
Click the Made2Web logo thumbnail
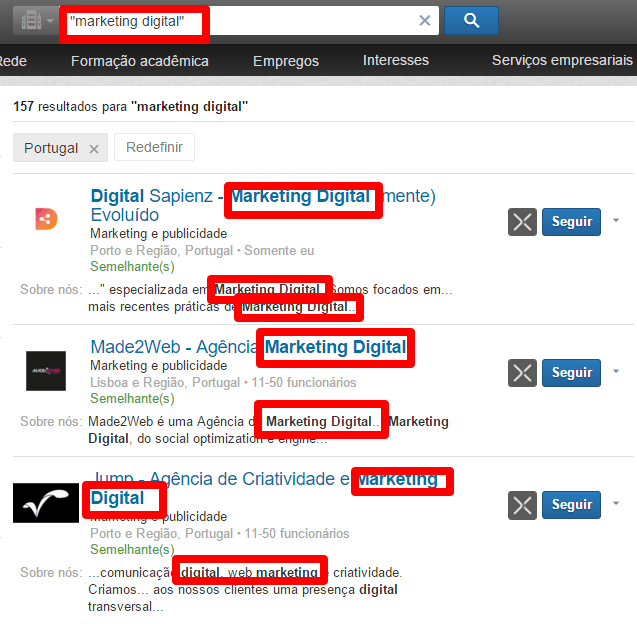click(46, 371)
